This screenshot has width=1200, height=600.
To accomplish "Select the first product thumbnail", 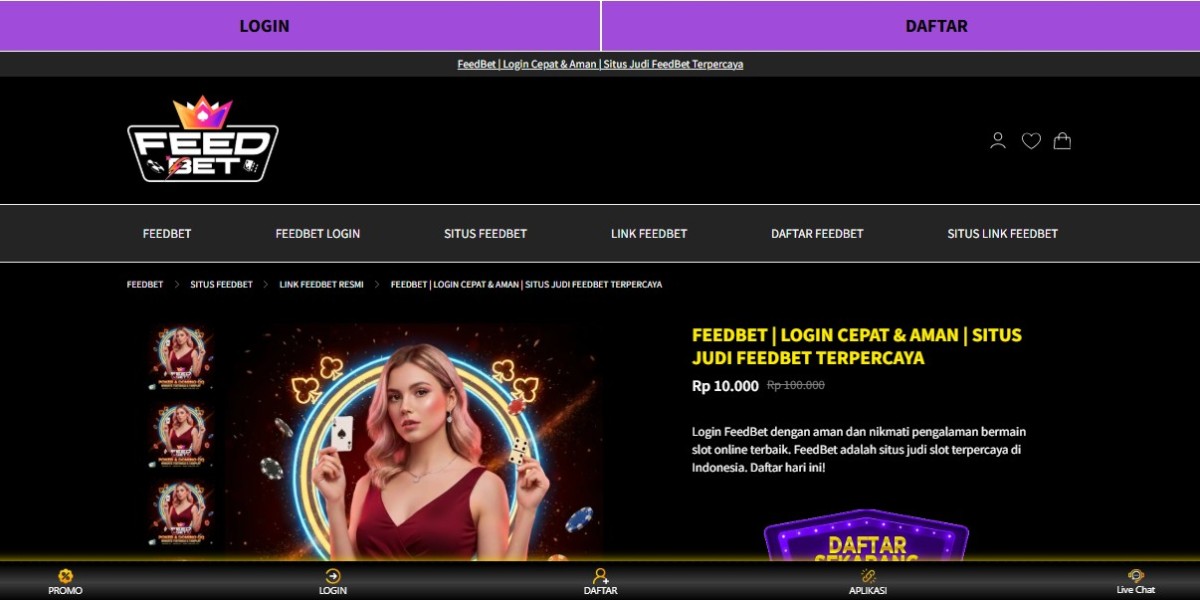I will click(x=181, y=359).
